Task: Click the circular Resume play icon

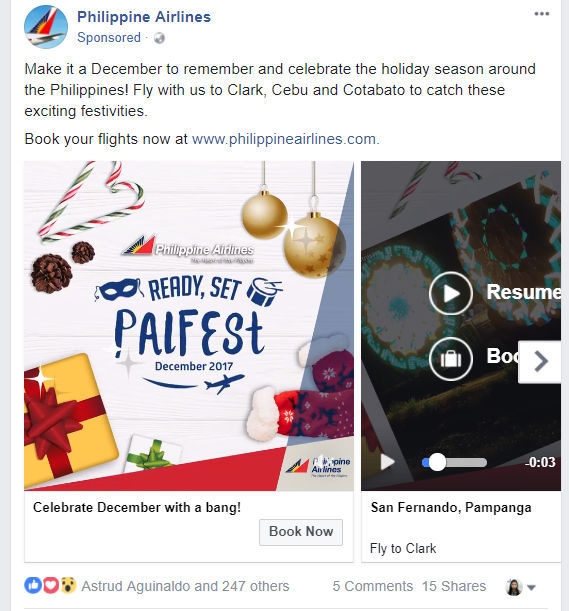Action: (451, 293)
